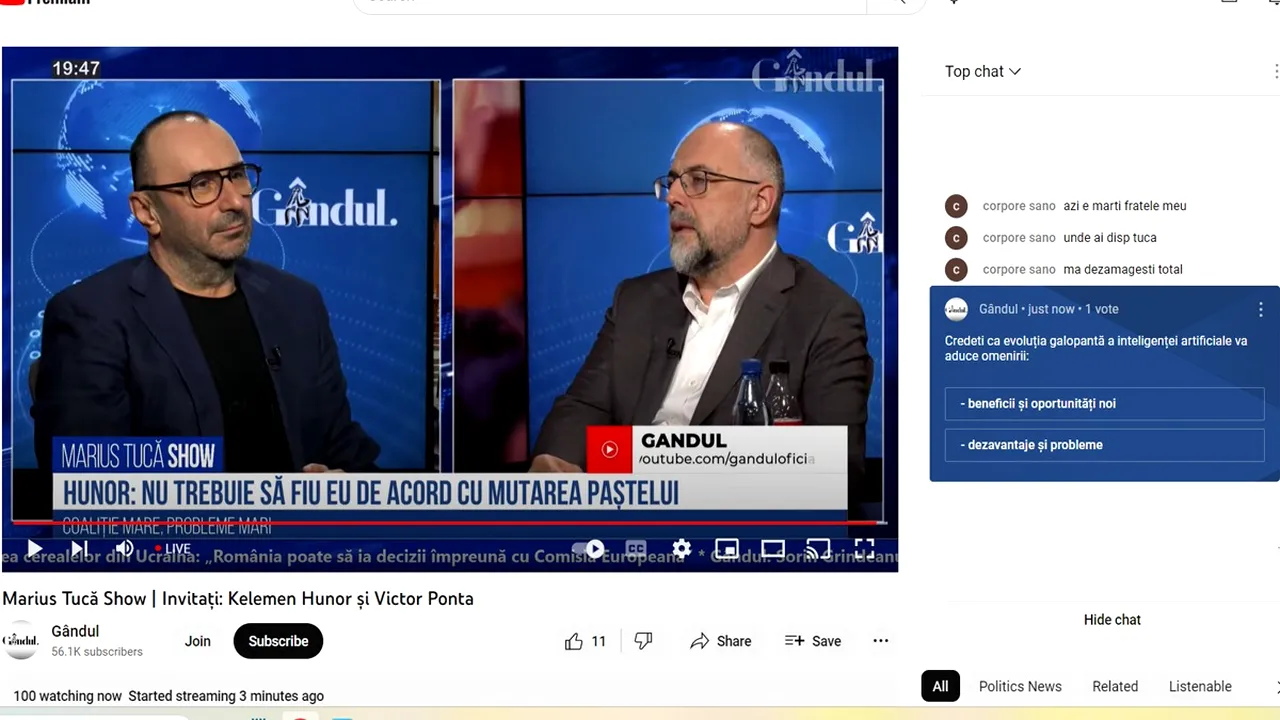Hide the live chat

(1112, 620)
